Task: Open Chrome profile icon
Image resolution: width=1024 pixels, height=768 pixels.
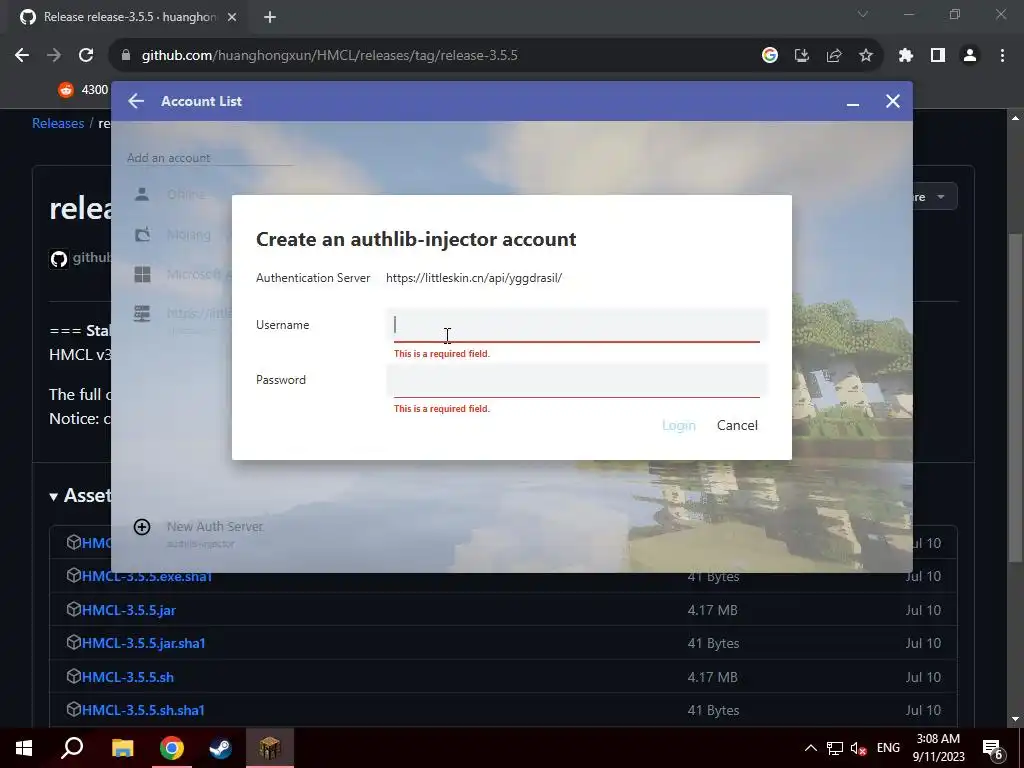Action: 970,56
